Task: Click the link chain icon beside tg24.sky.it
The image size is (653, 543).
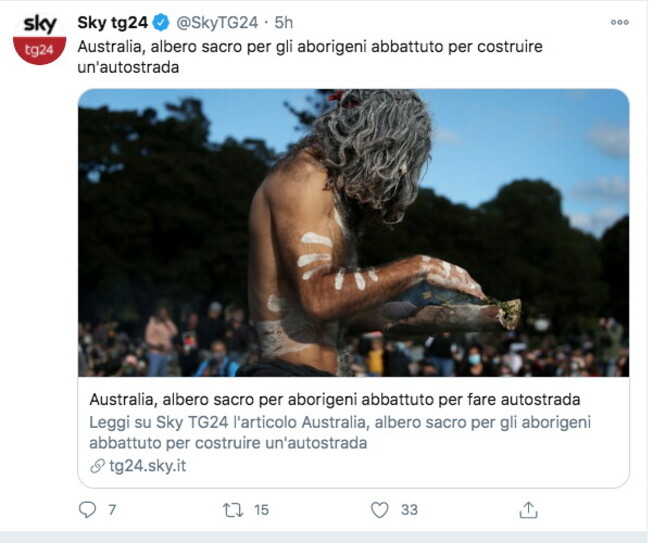Action: (97, 466)
